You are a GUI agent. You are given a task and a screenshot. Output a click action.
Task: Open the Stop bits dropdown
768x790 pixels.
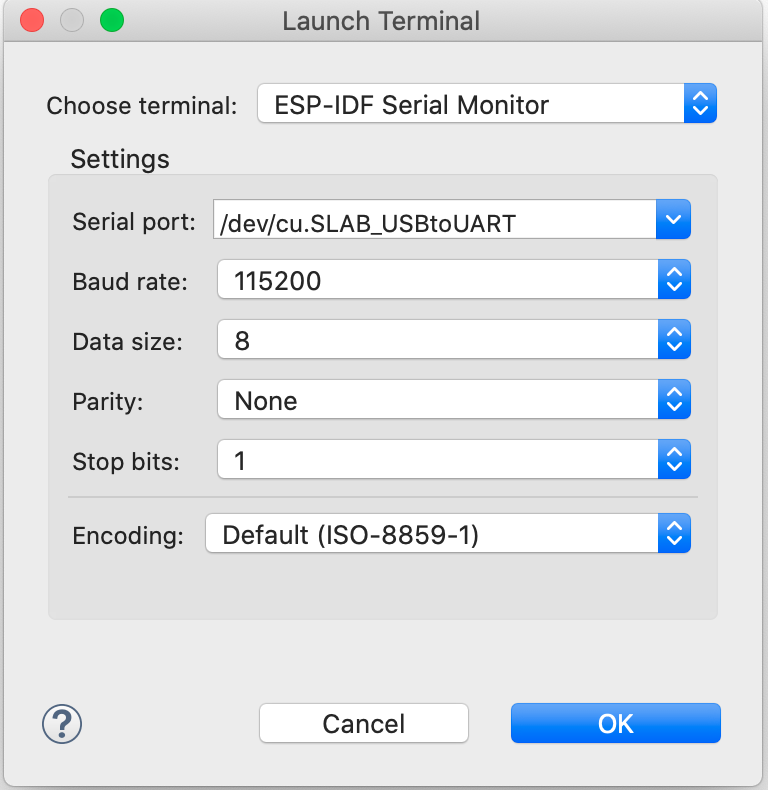[454, 459]
